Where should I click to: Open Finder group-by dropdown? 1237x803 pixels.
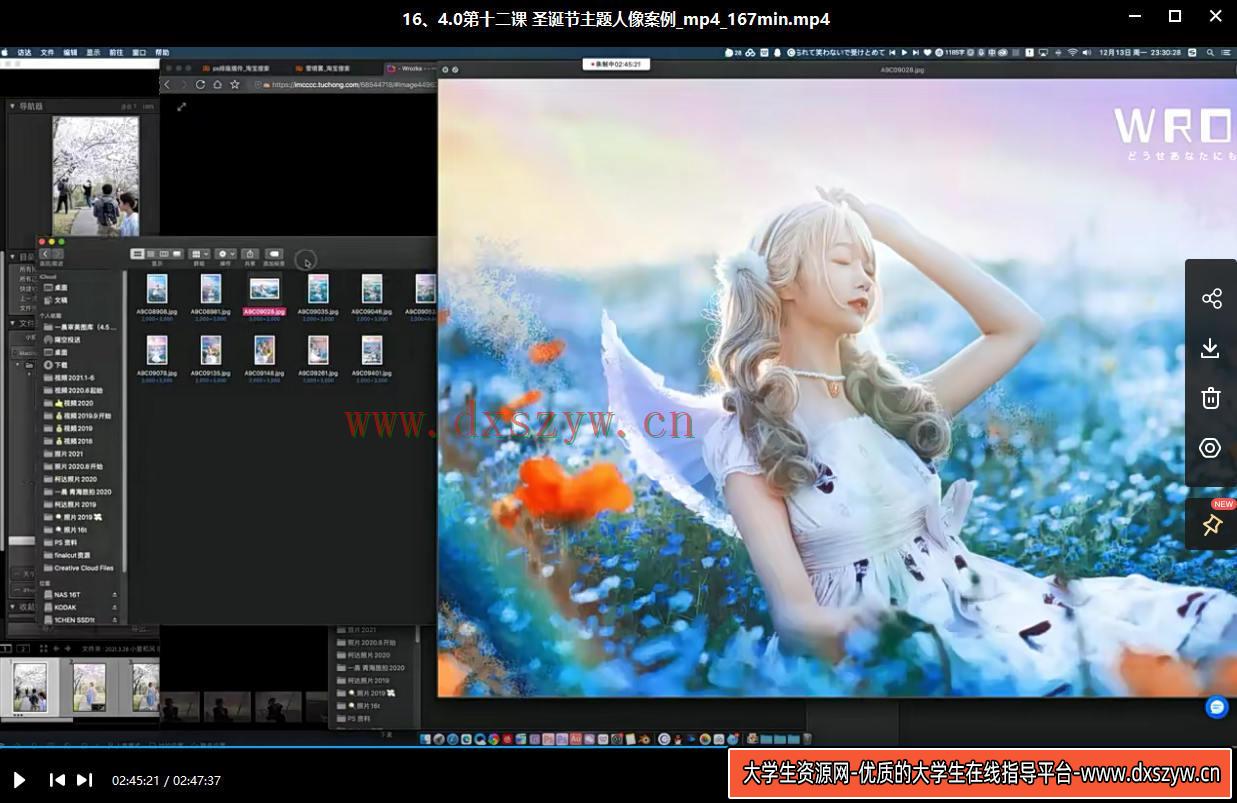tap(200, 254)
